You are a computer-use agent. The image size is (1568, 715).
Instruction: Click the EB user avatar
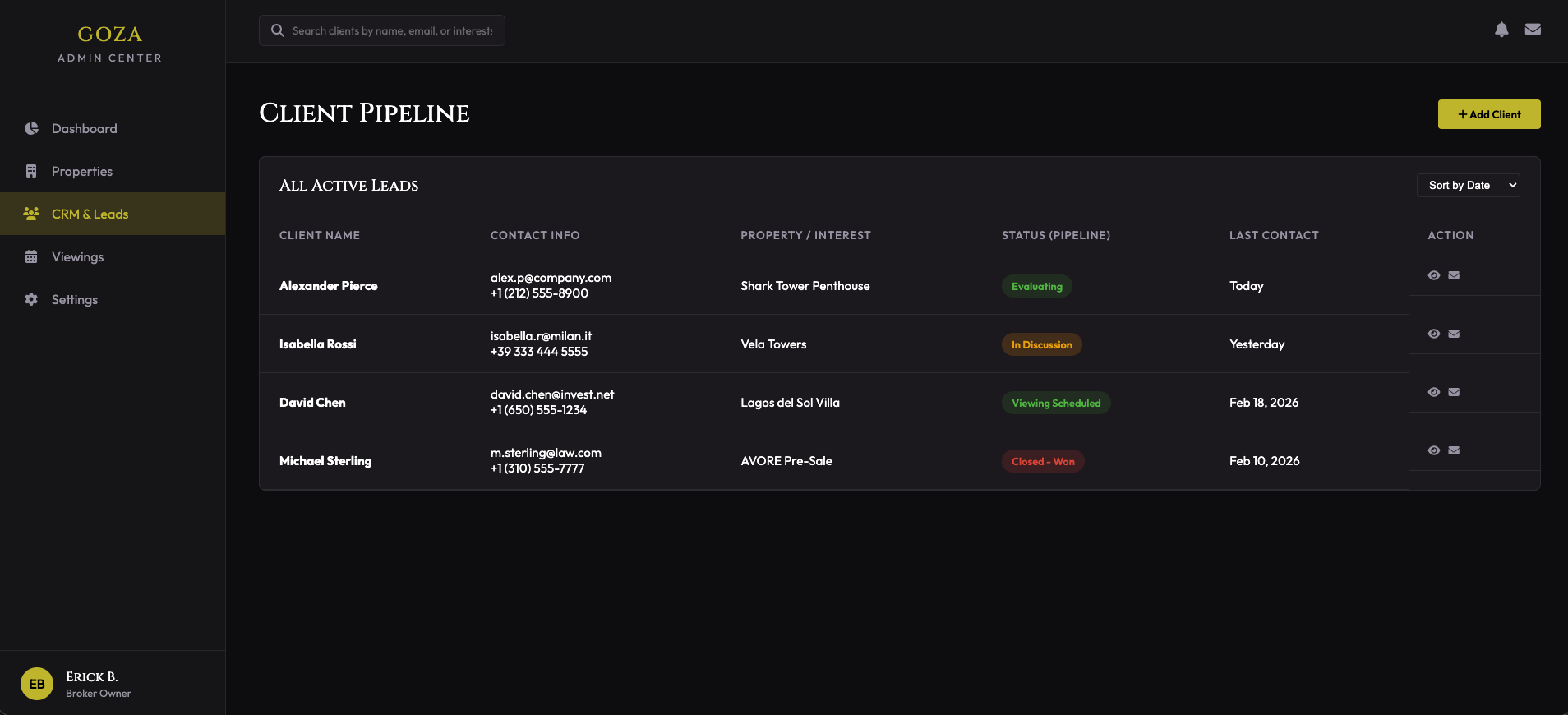tap(37, 684)
